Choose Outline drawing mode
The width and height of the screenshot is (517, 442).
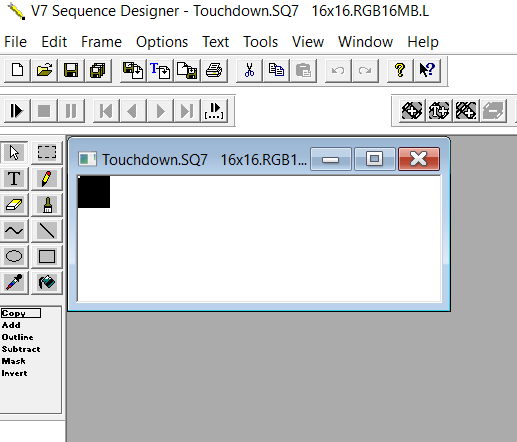coord(17,337)
